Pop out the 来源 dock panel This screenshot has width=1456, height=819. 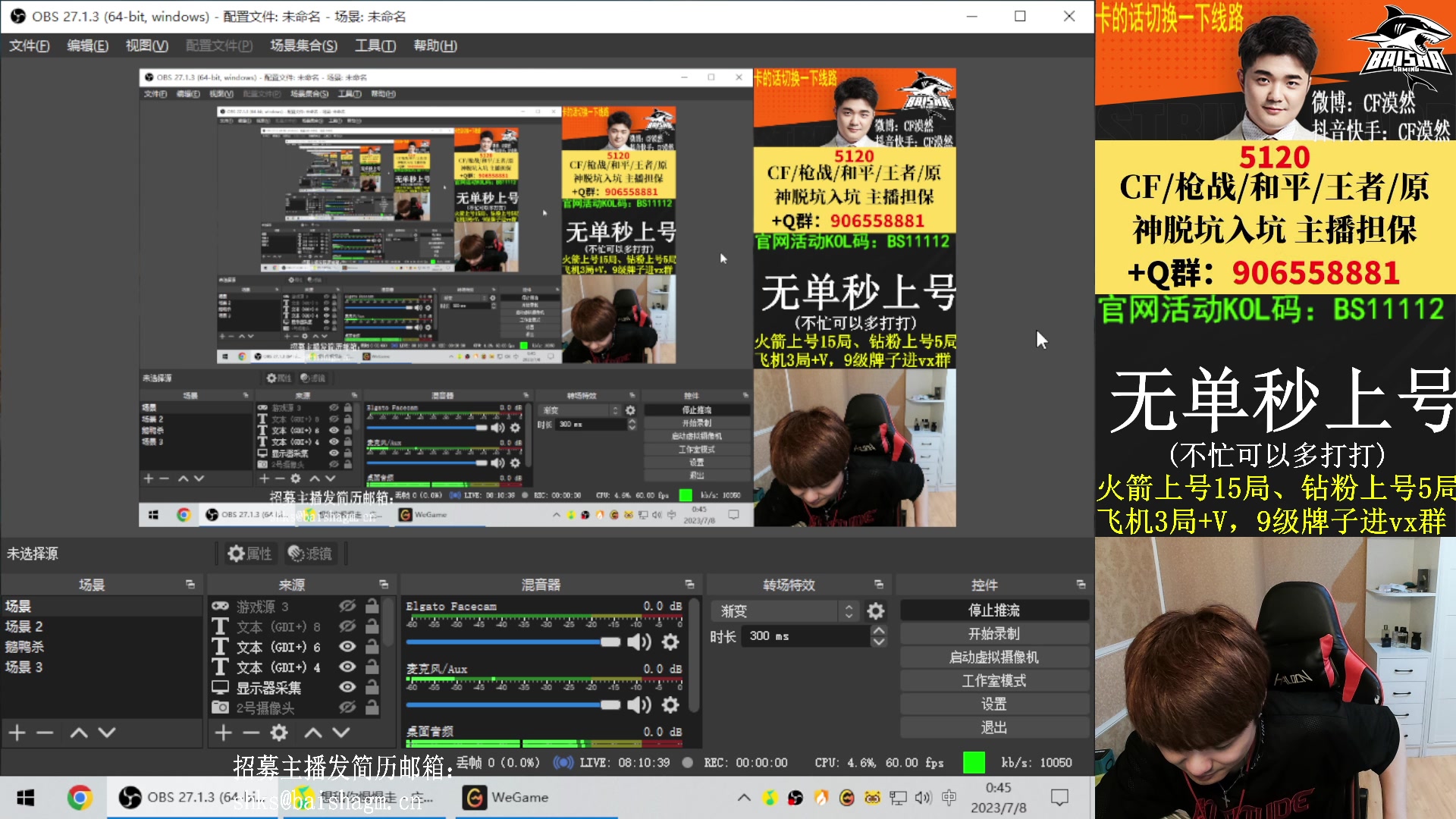(384, 584)
